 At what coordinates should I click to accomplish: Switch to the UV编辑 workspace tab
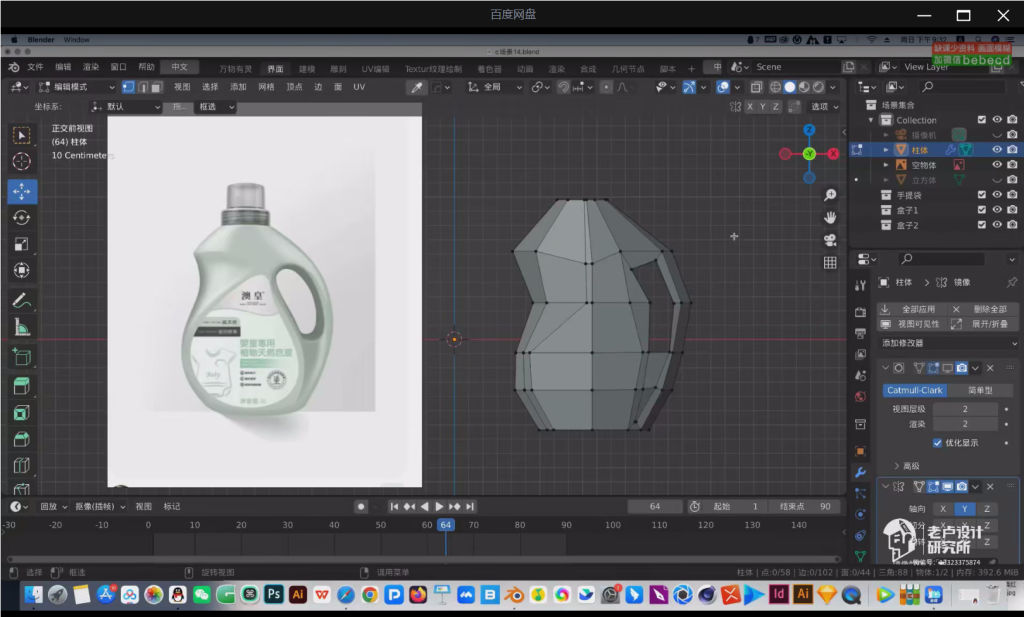375,69
